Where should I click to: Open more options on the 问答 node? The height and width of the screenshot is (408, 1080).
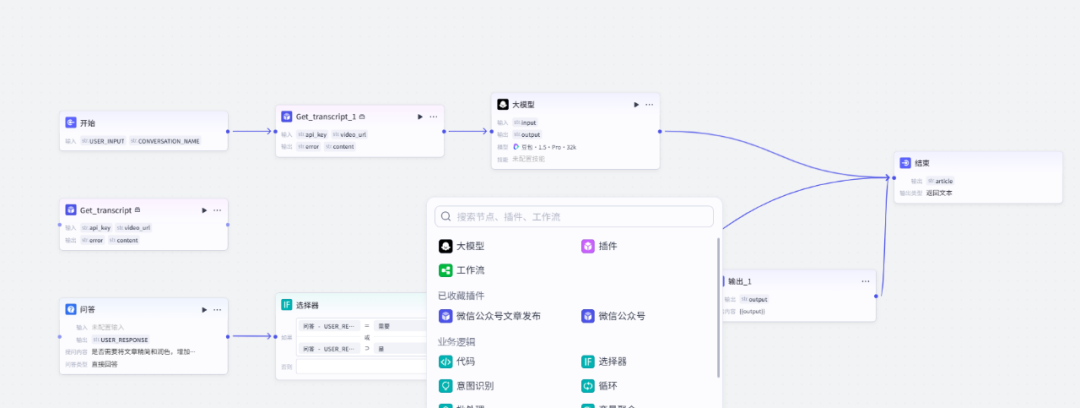tap(217, 310)
